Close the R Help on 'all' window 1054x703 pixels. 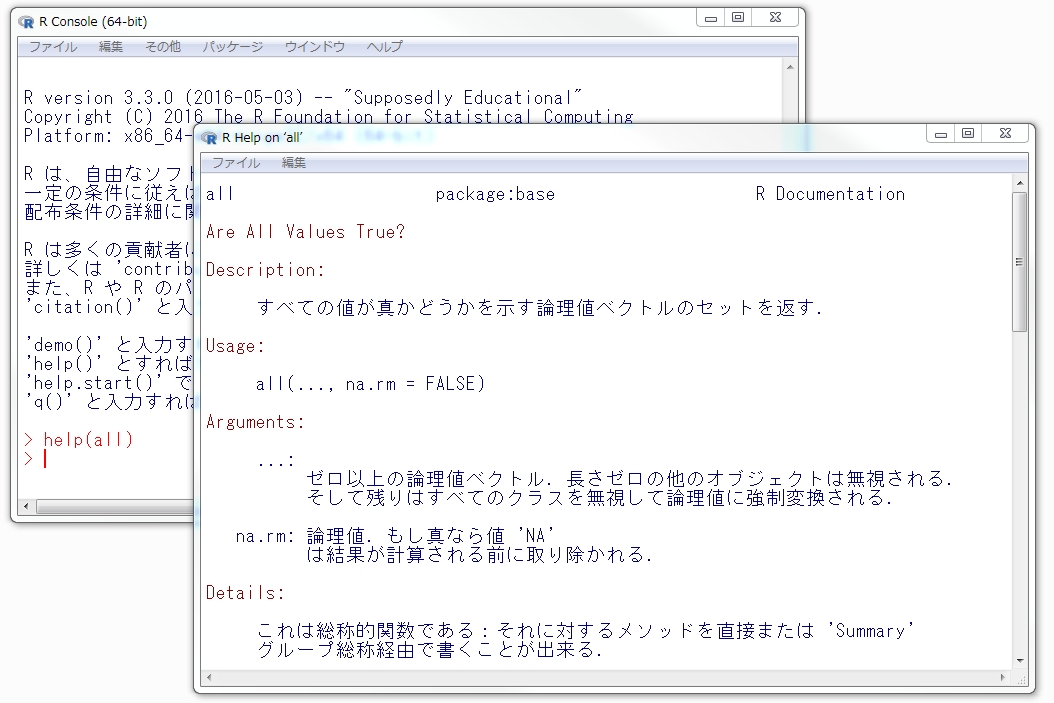click(1003, 133)
